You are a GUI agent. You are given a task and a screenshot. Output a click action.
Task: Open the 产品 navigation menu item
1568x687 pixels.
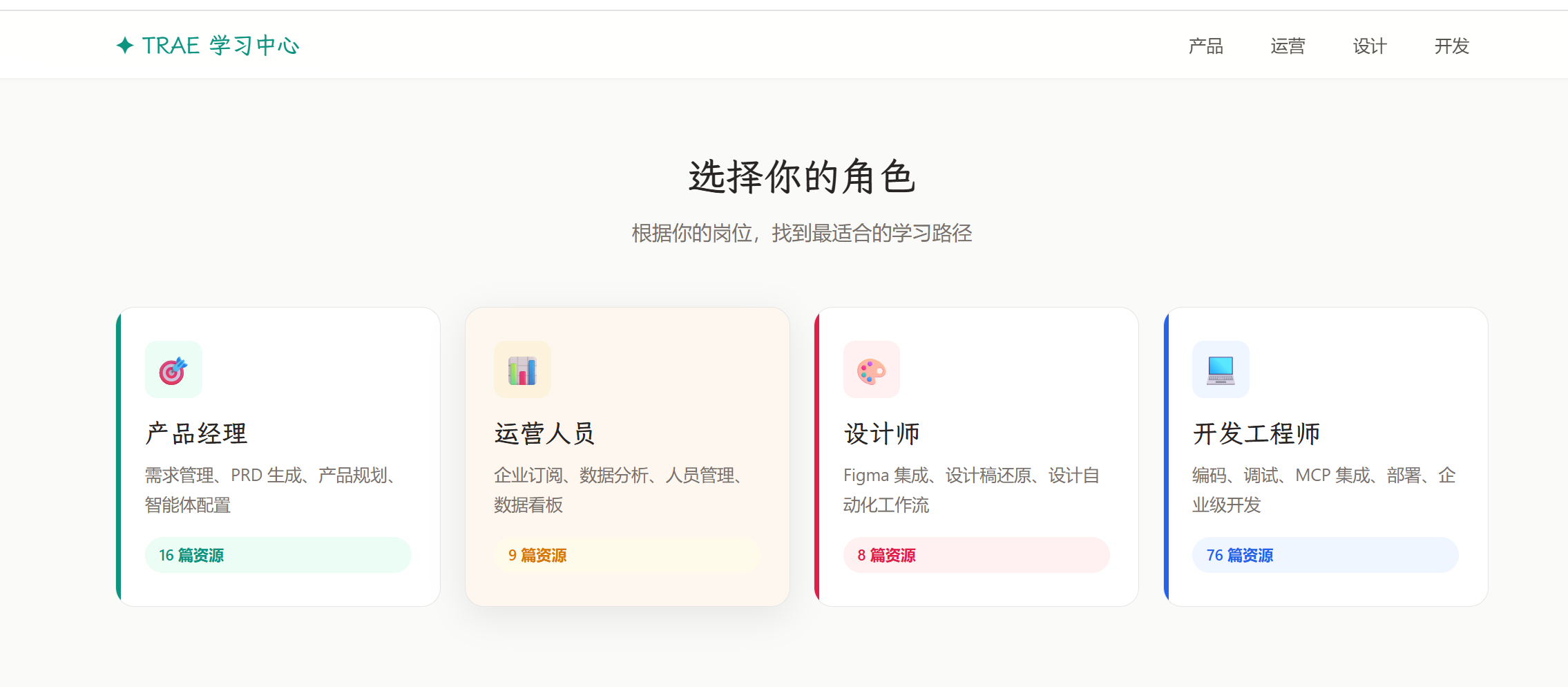coord(1205,46)
